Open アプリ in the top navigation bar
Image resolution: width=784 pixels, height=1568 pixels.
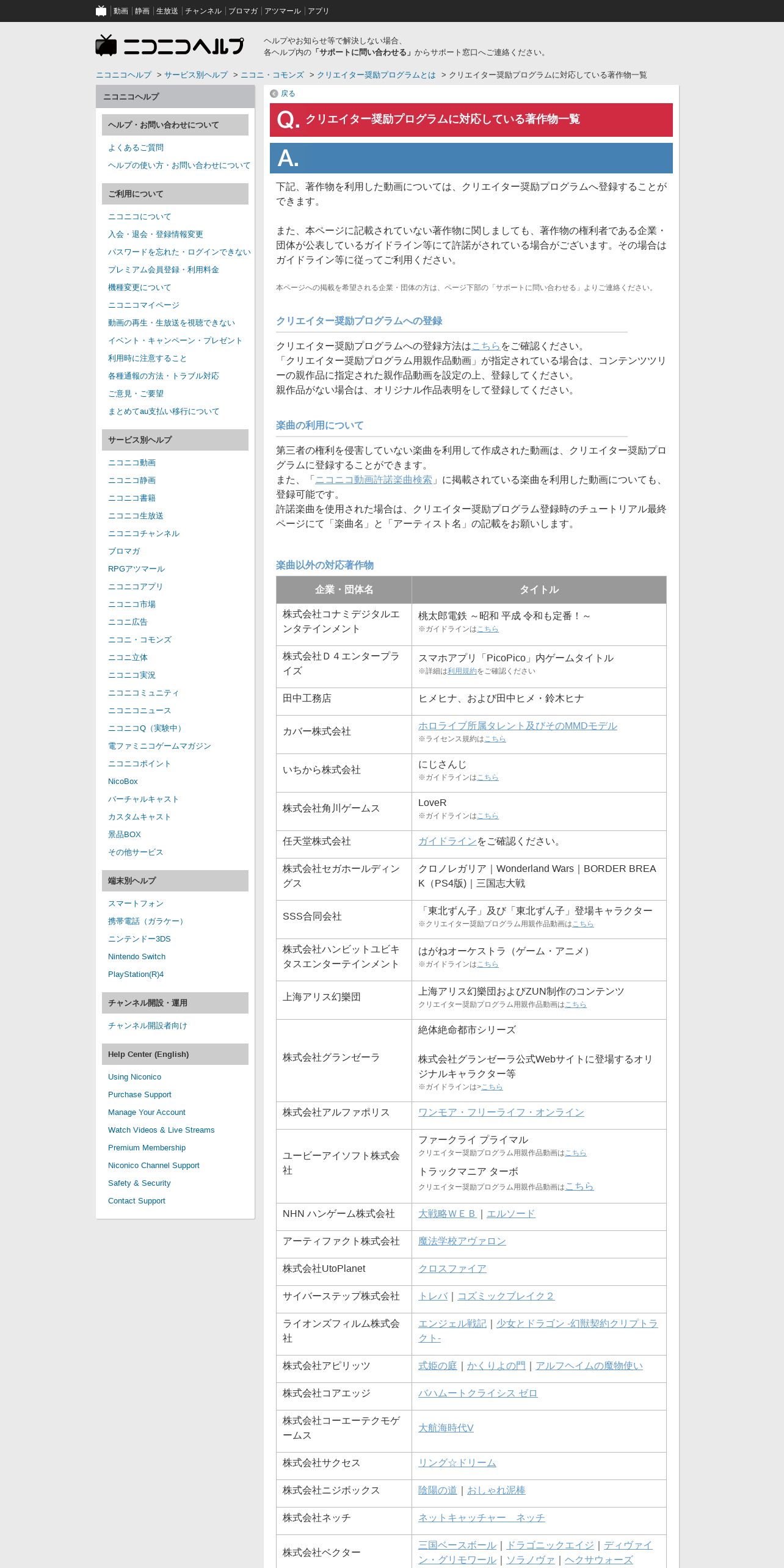[x=318, y=11]
